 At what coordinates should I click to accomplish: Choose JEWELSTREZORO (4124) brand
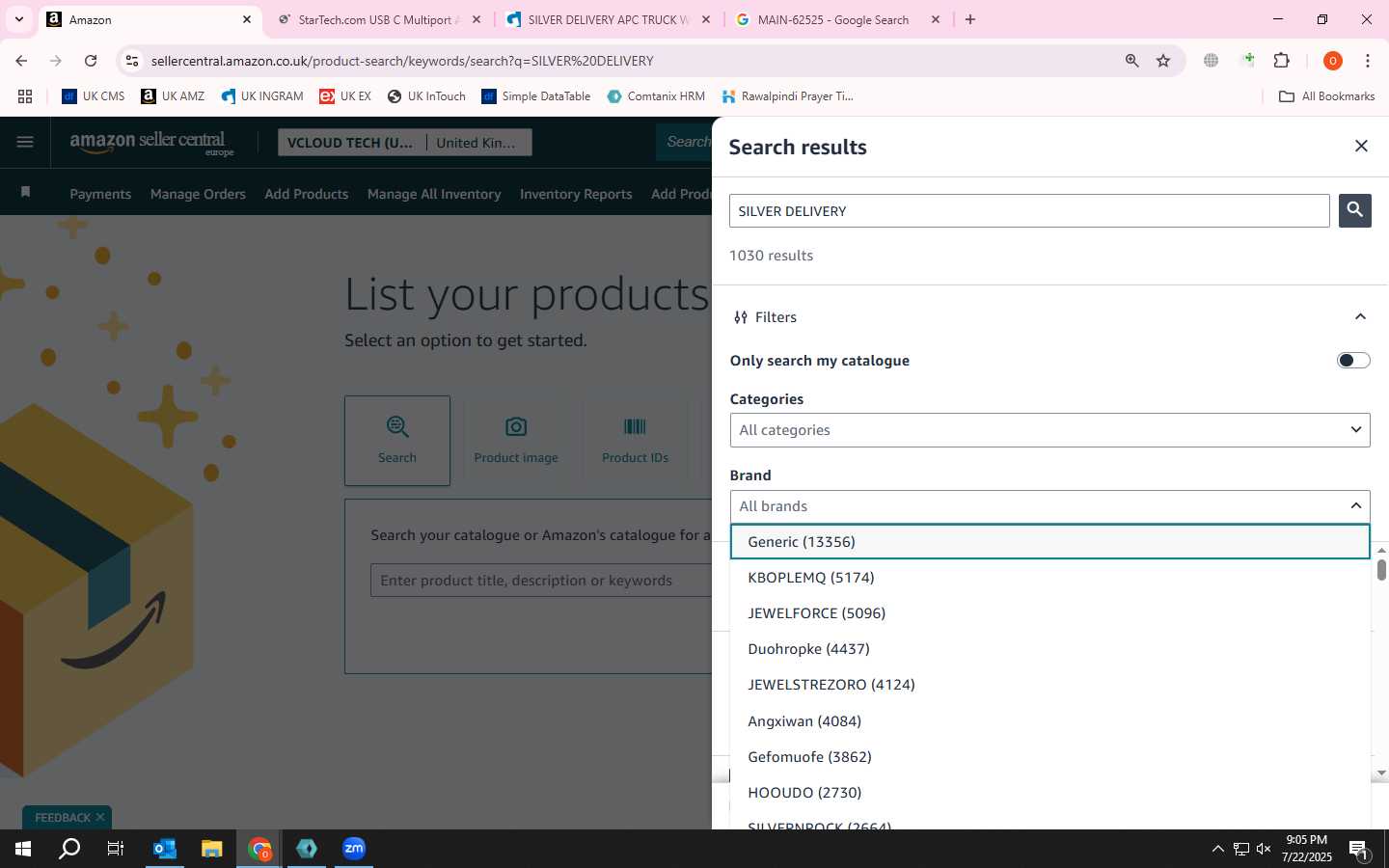[x=1050, y=685]
